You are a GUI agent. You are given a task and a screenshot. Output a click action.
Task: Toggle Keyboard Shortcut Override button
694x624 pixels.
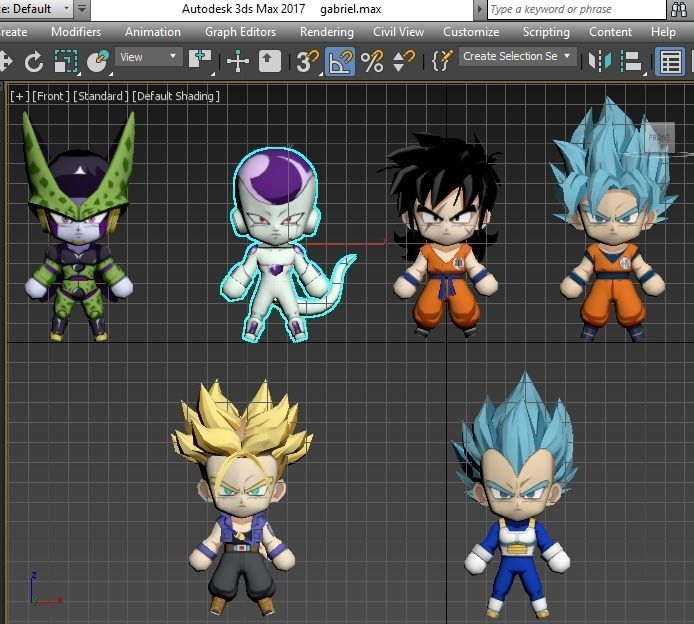[x=270, y=61]
